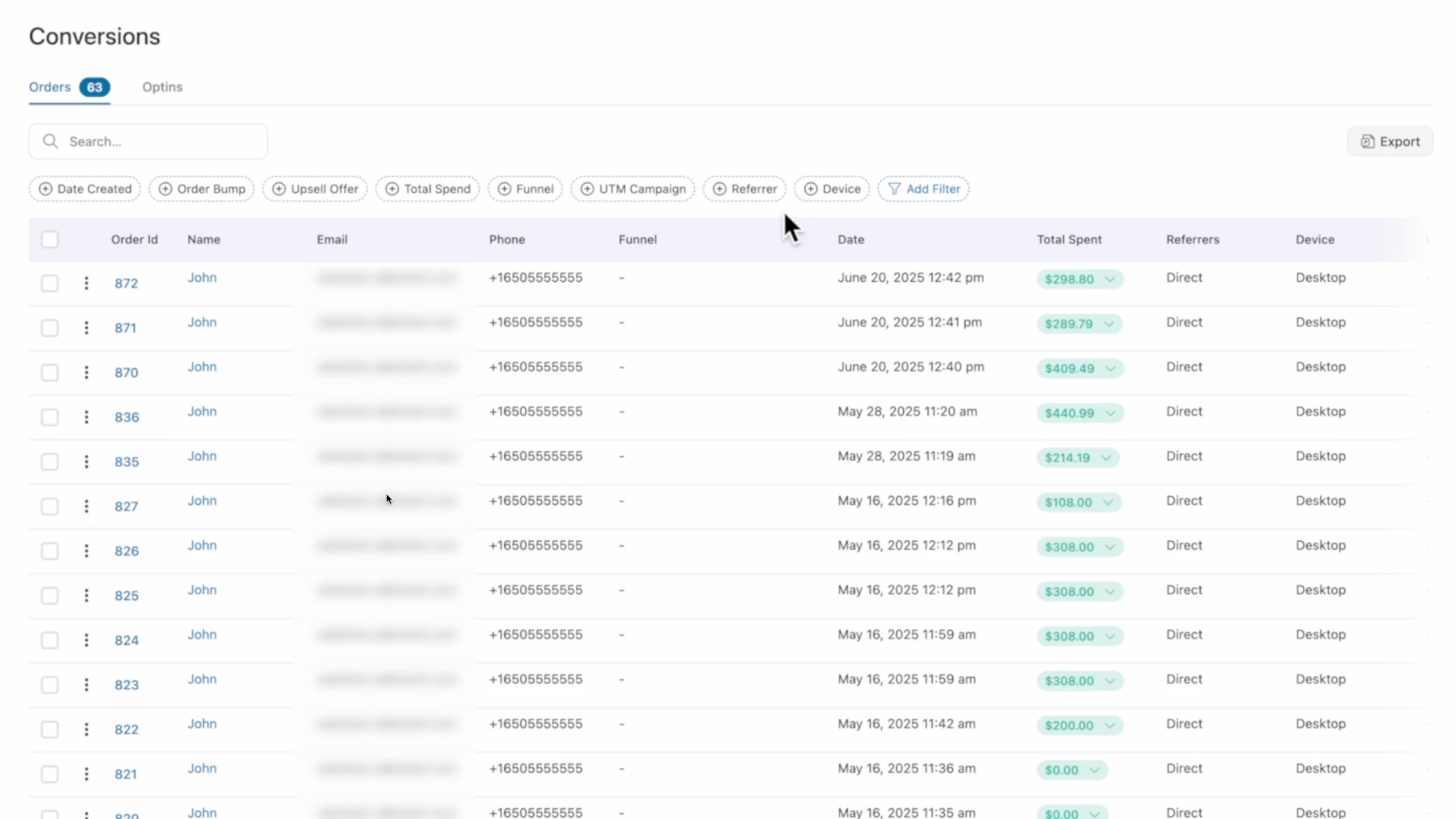Expand the $298.80 total spent breakdown
Screen dimensions: 1456x819
pos(1080,279)
